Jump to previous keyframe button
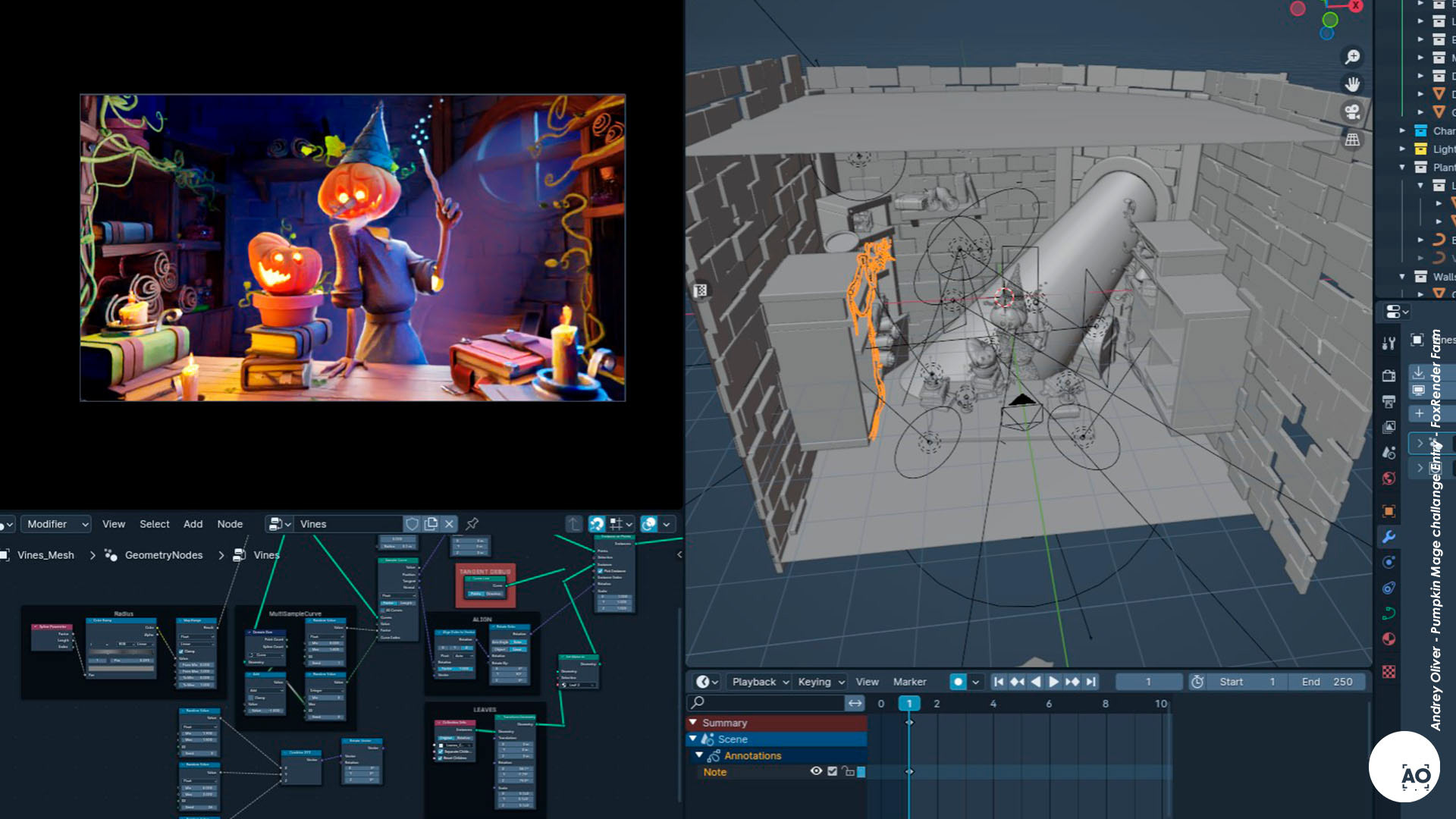The image size is (1456, 819). [x=1017, y=682]
